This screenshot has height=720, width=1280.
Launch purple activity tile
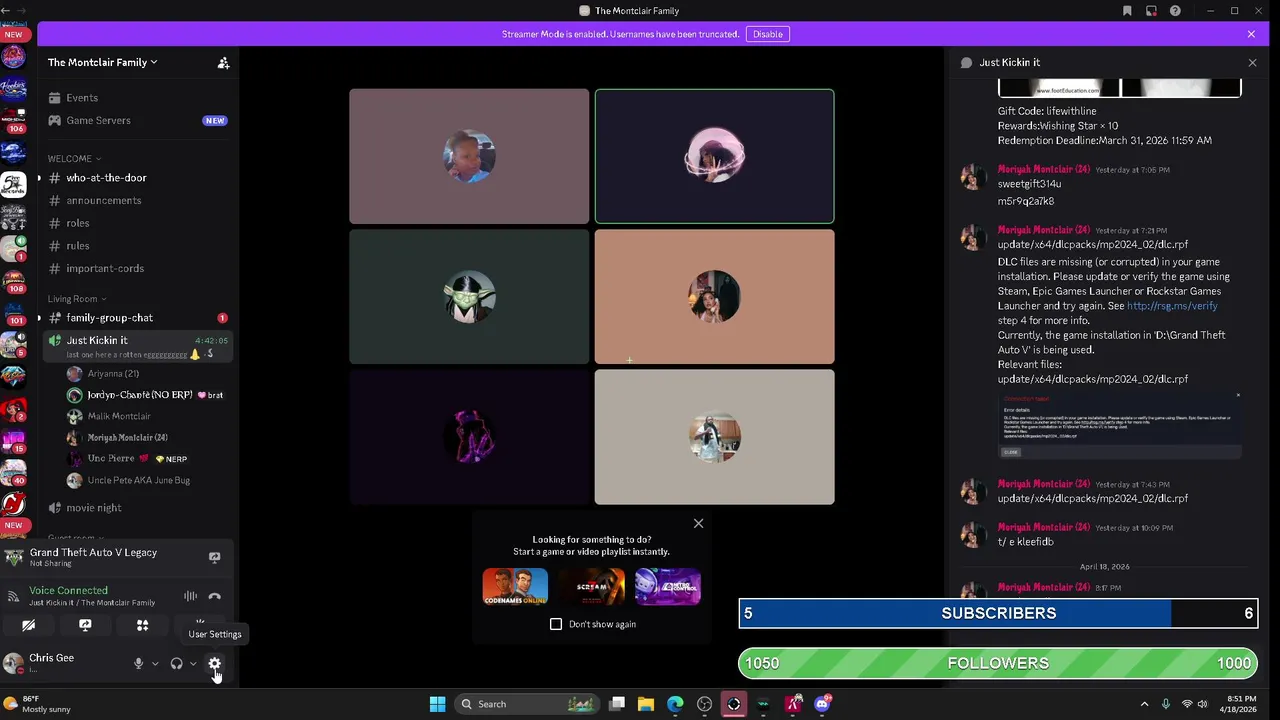click(668, 587)
